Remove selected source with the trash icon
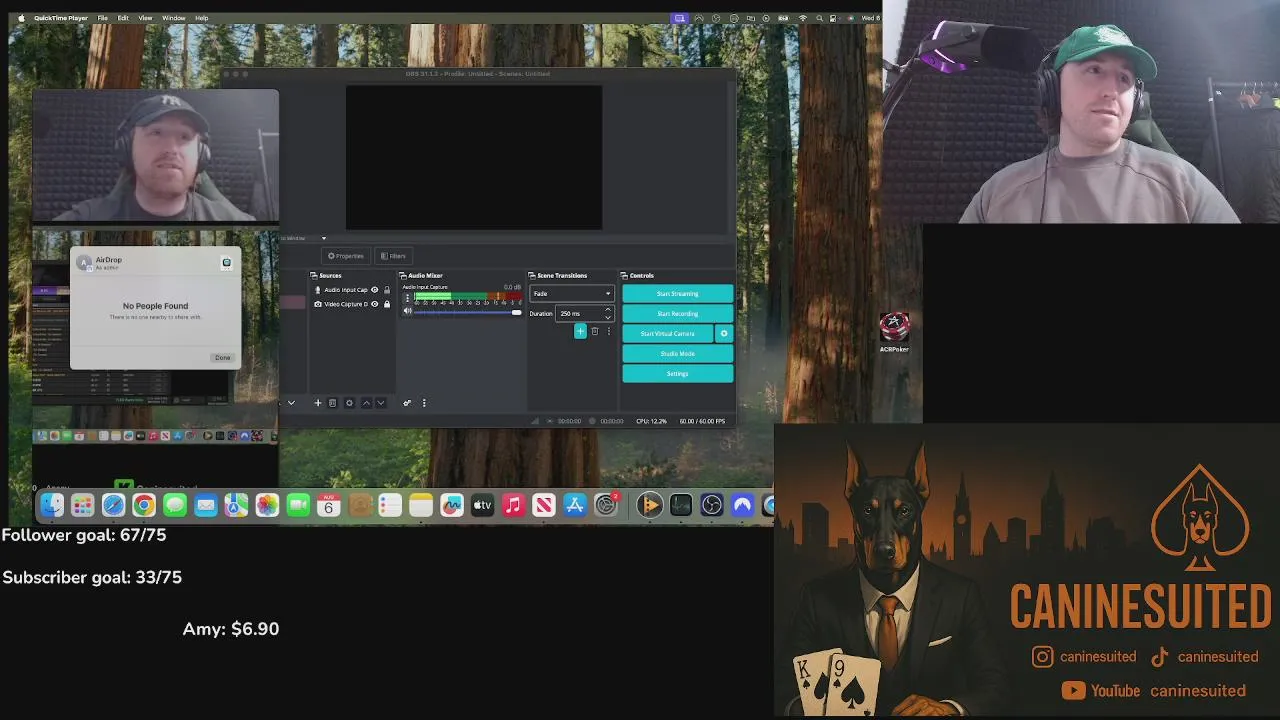1280x720 pixels. pyautogui.click(x=333, y=403)
